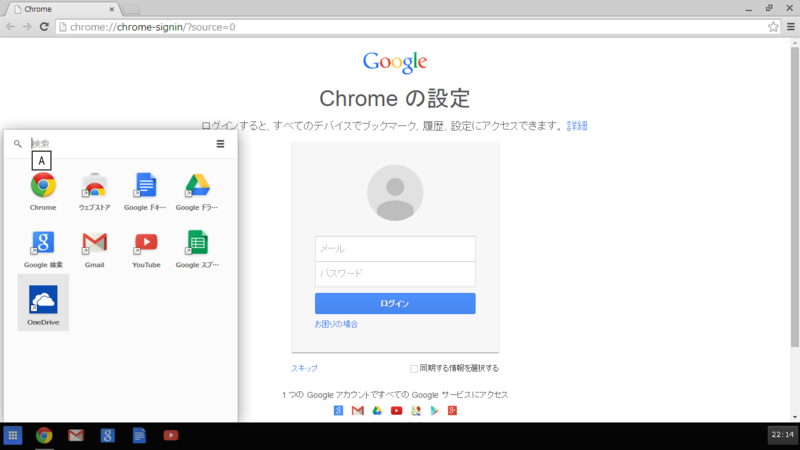Bookmark this page with the star icon
This screenshot has width=800, height=450.
[773, 27]
